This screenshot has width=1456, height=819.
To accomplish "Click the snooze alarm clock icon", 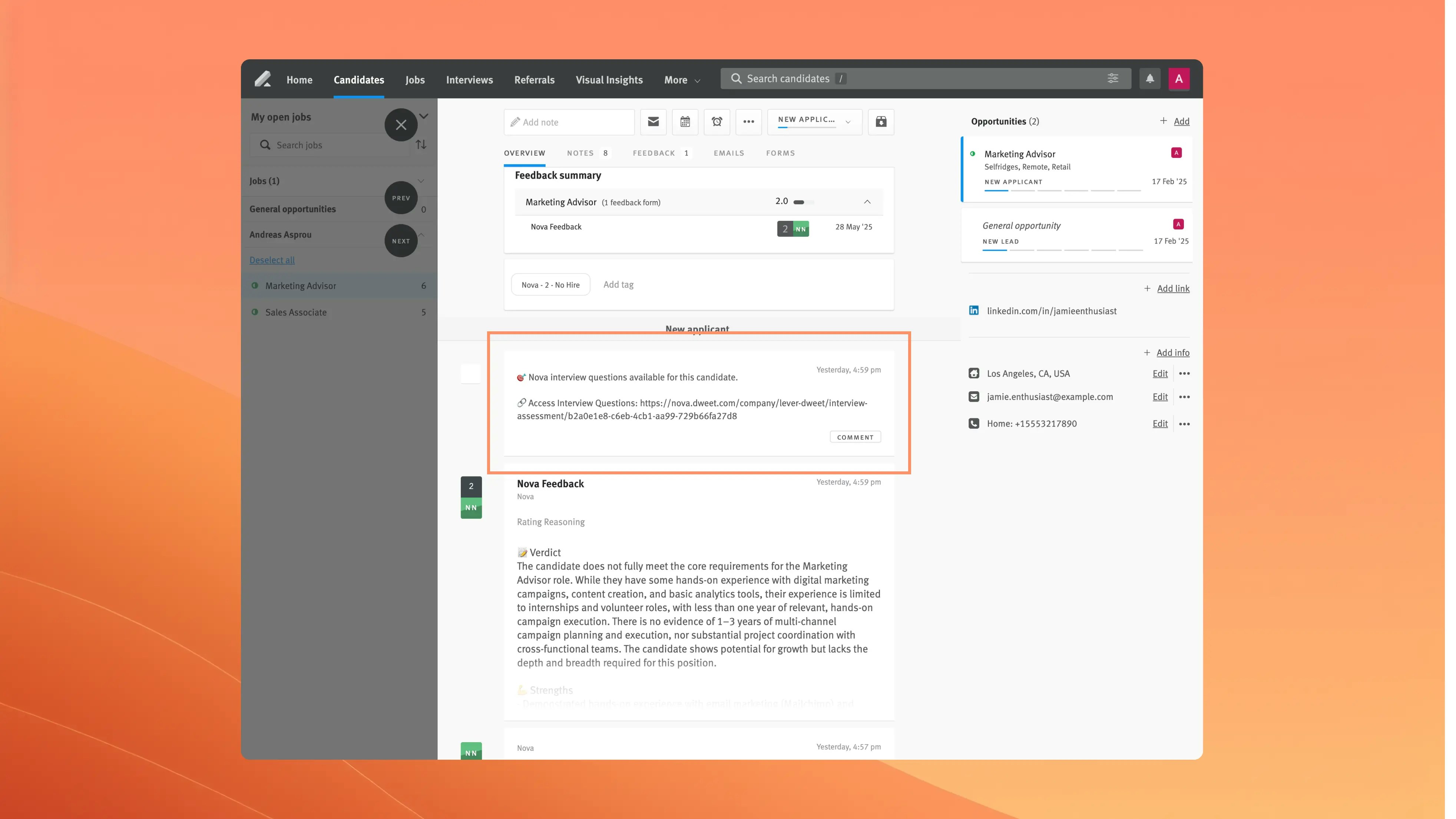I will click(x=717, y=122).
